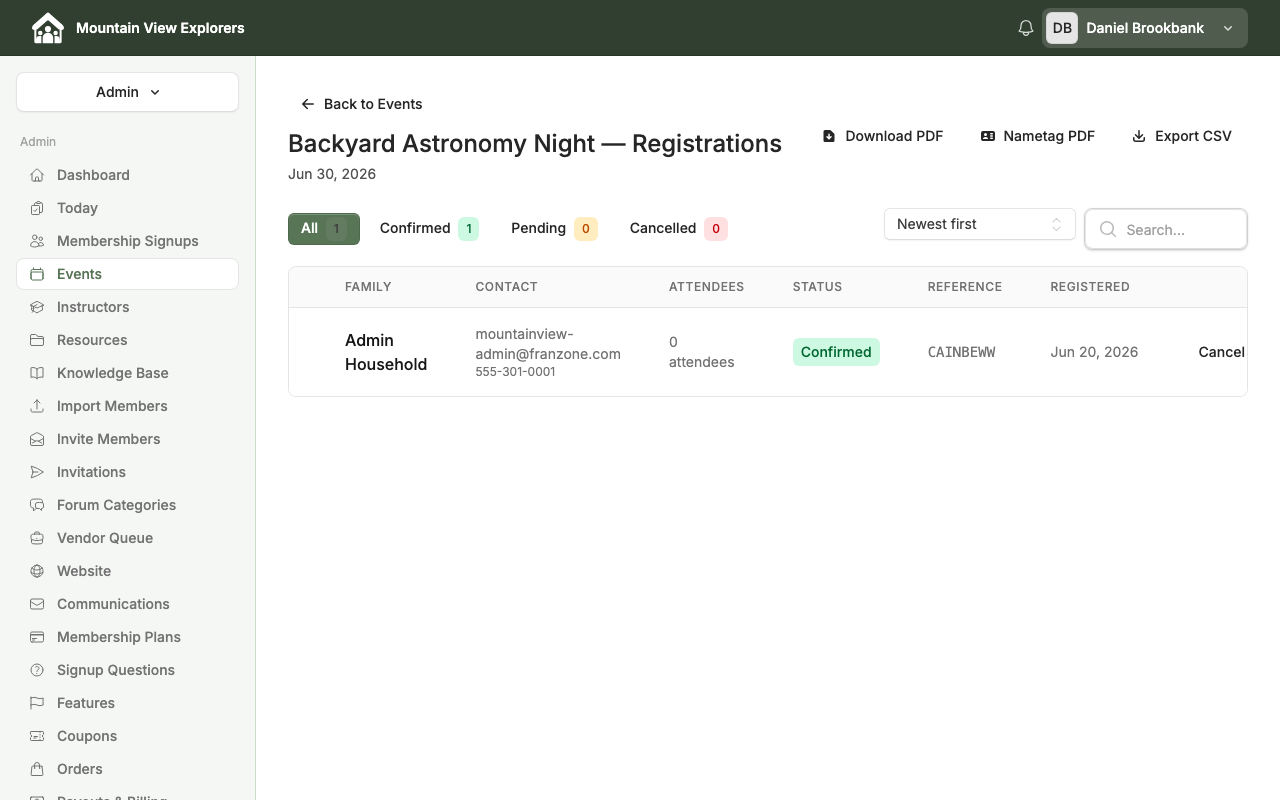
Task: Open Vendor Queue in sidebar
Action: click(x=127, y=538)
